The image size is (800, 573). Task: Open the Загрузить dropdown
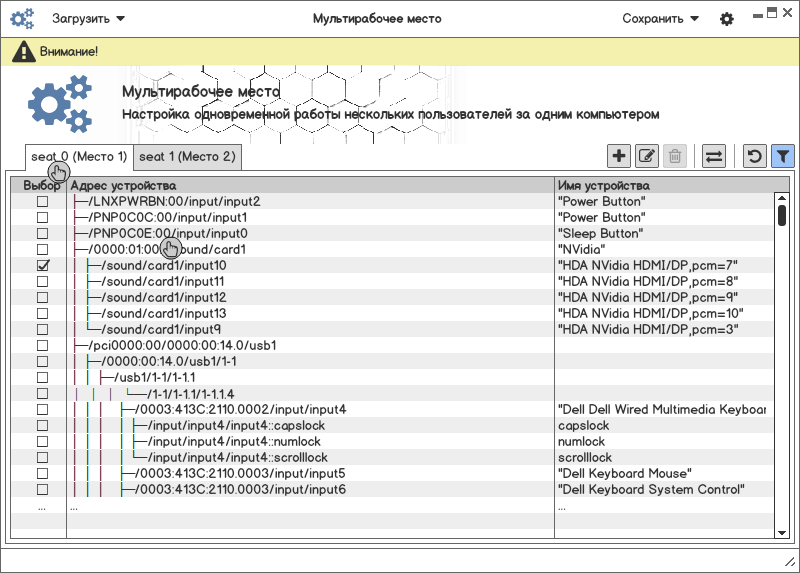click(x=88, y=19)
